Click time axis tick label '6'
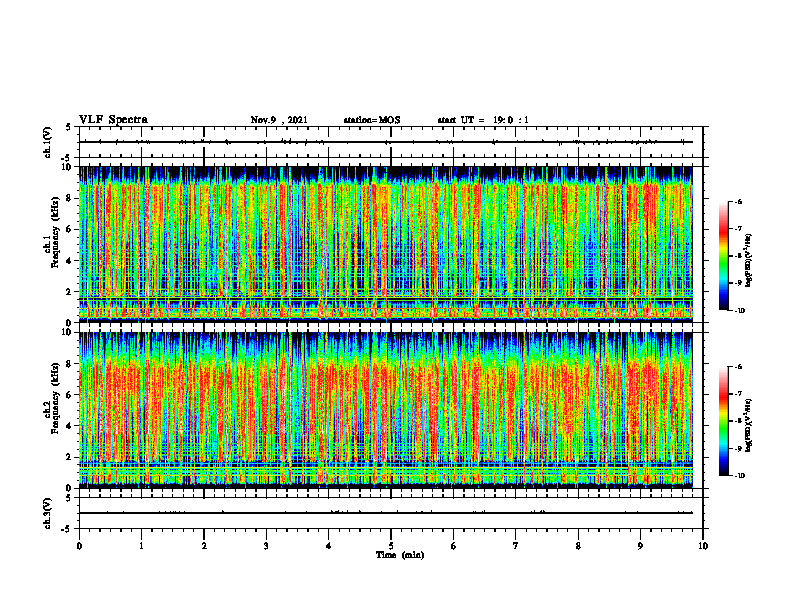Viewport: 792px width, 612px height. click(454, 546)
